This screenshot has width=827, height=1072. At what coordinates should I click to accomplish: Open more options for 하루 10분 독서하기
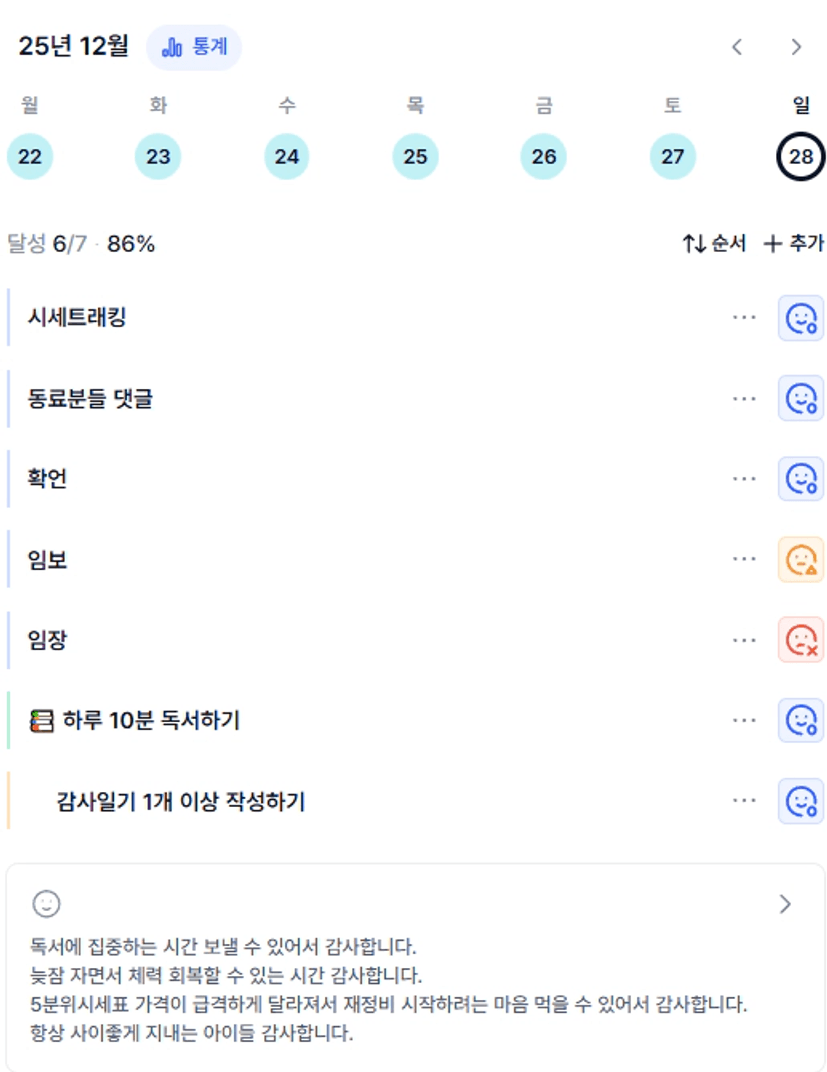coord(744,720)
